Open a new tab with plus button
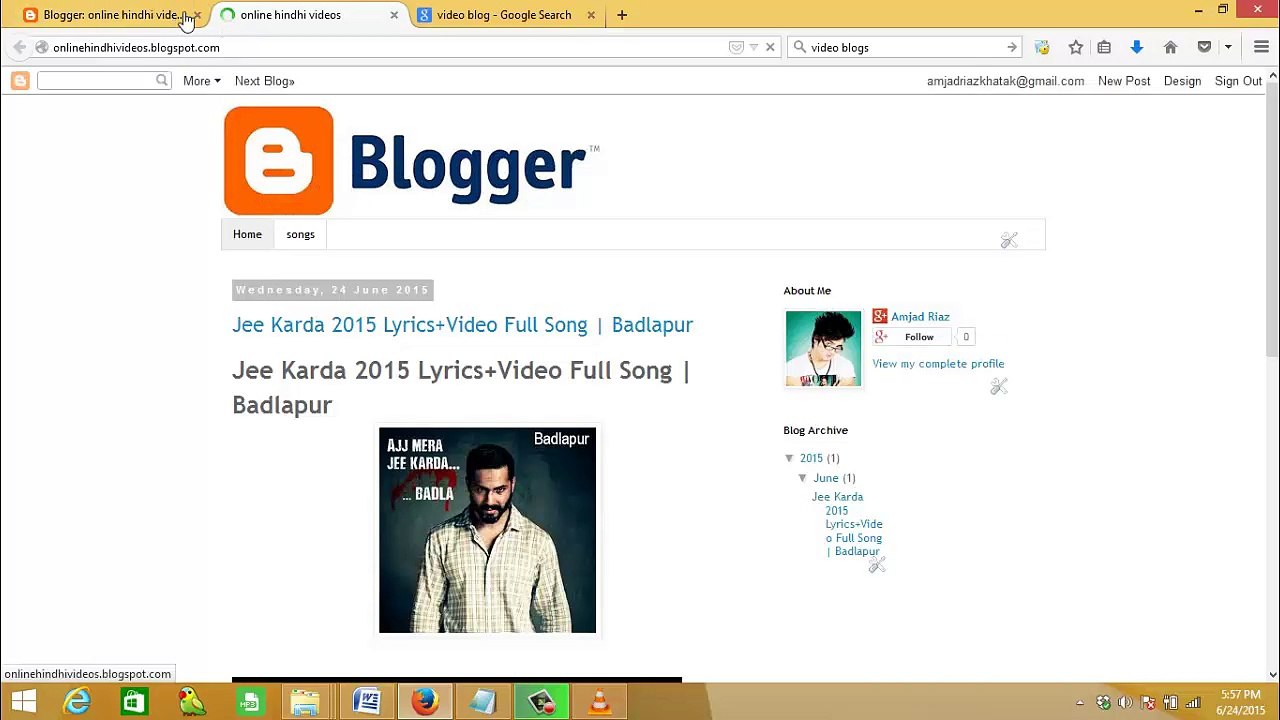This screenshot has height=720, width=1280. point(622,15)
